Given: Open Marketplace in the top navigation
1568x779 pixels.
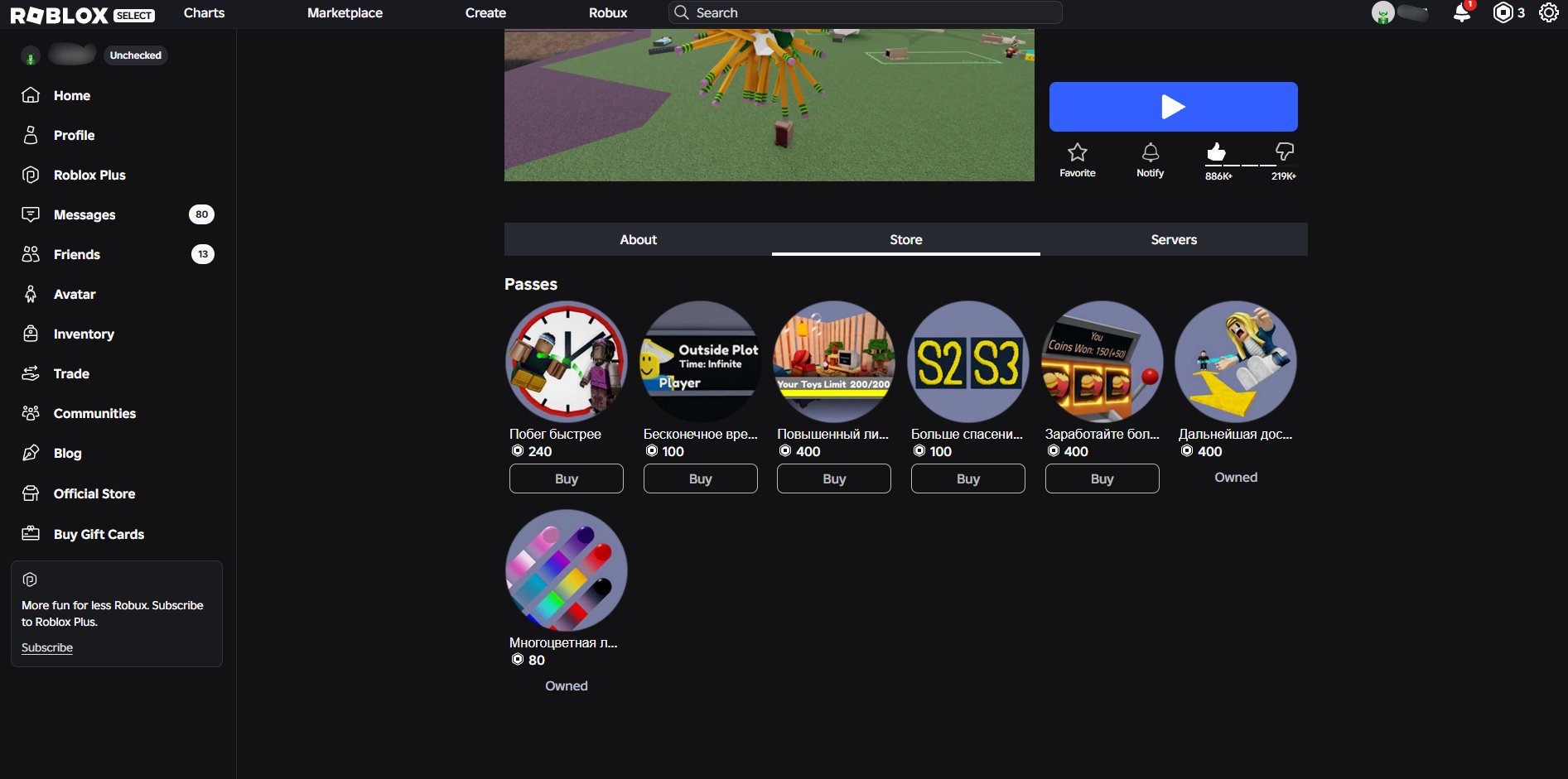Looking at the screenshot, I should click(345, 12).
